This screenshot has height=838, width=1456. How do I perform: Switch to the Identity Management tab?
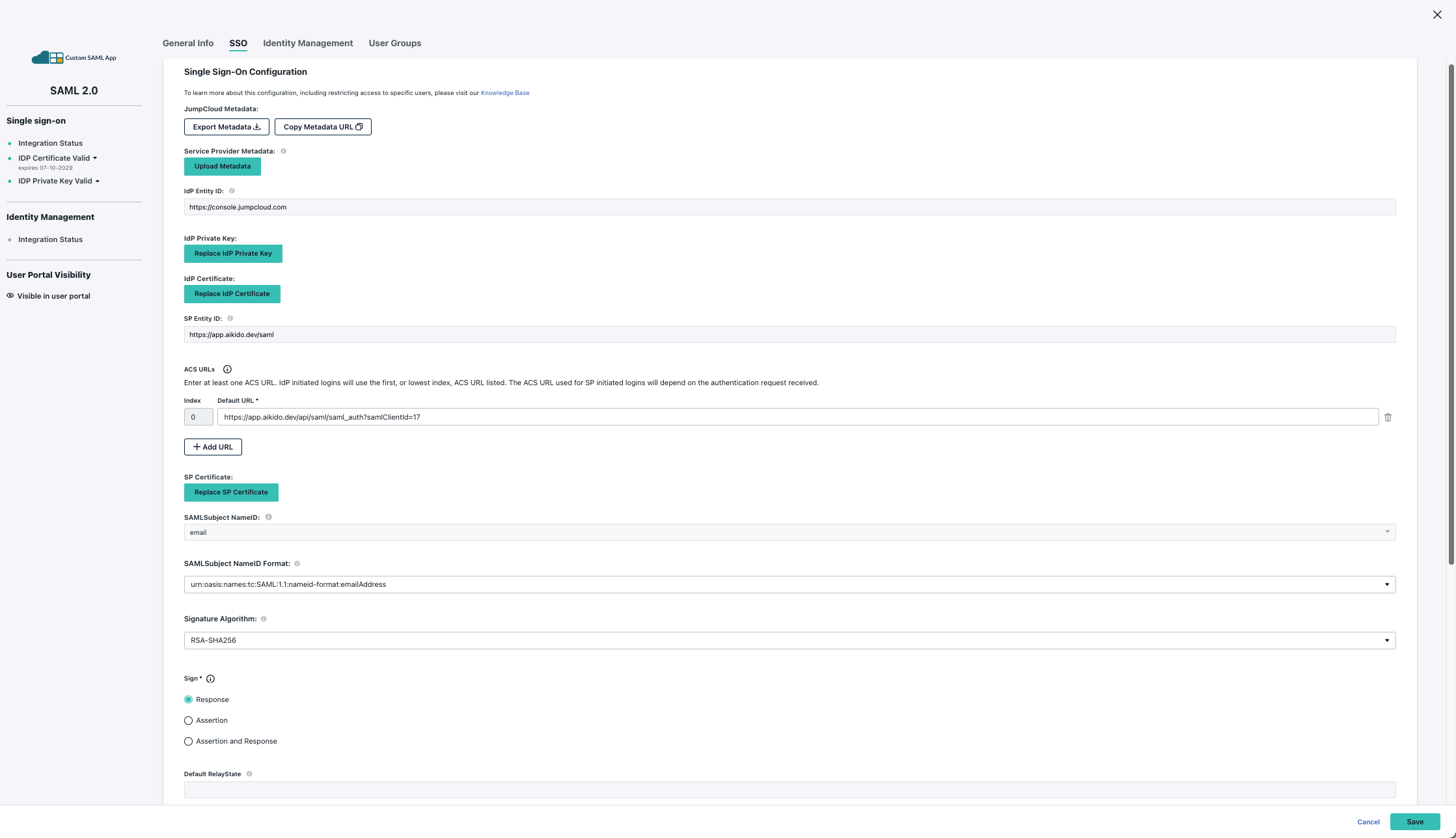pos(308,43)
